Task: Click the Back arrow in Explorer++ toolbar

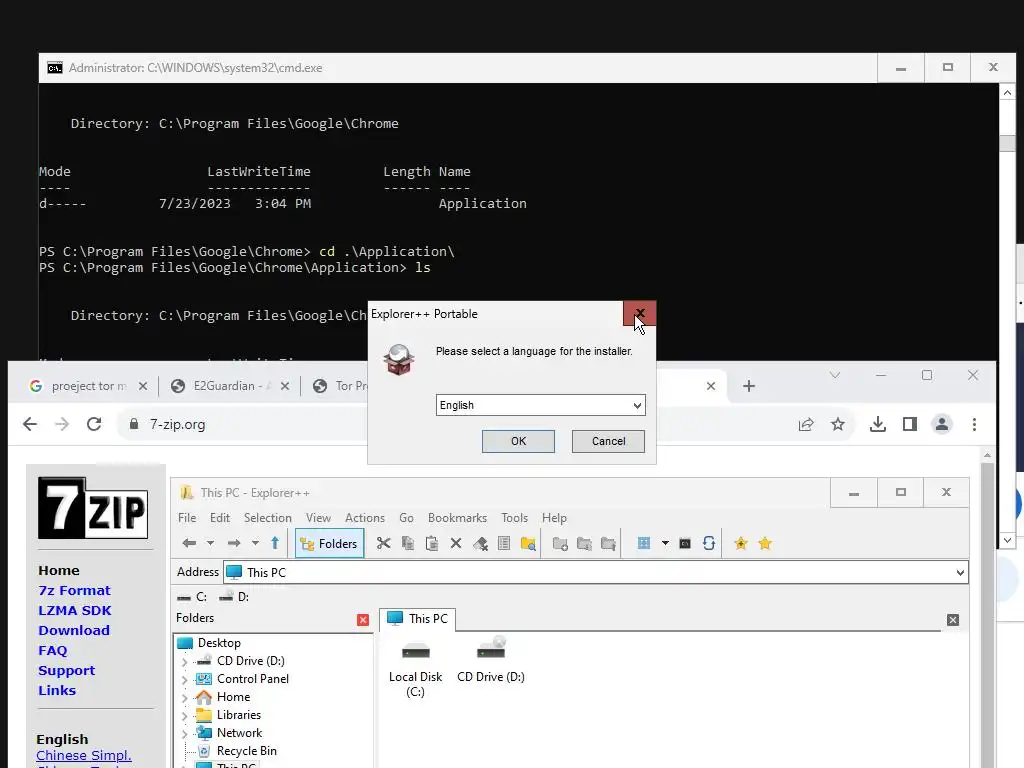Action: coord(189,543)
